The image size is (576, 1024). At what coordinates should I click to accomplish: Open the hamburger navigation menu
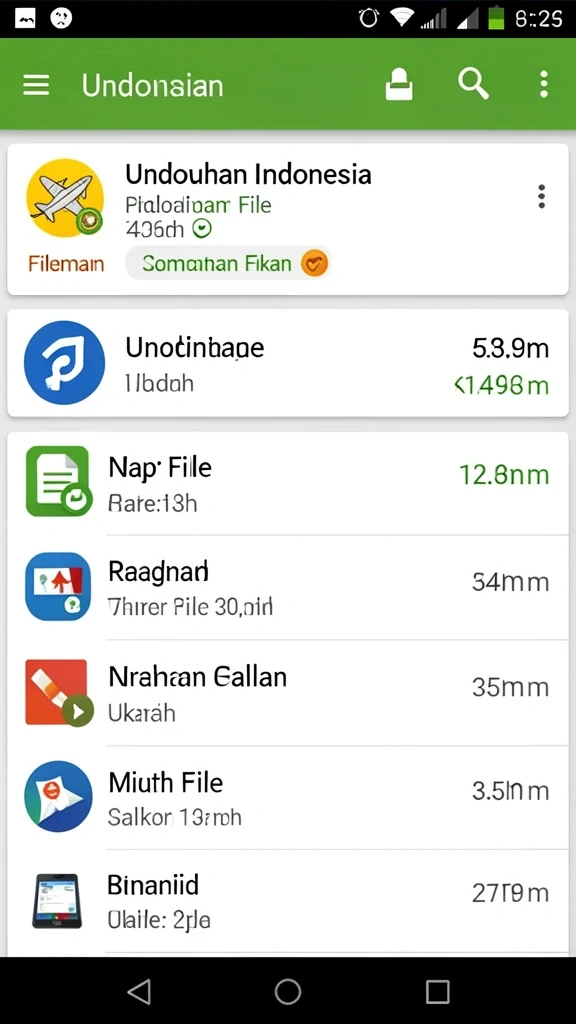point(36,85)
